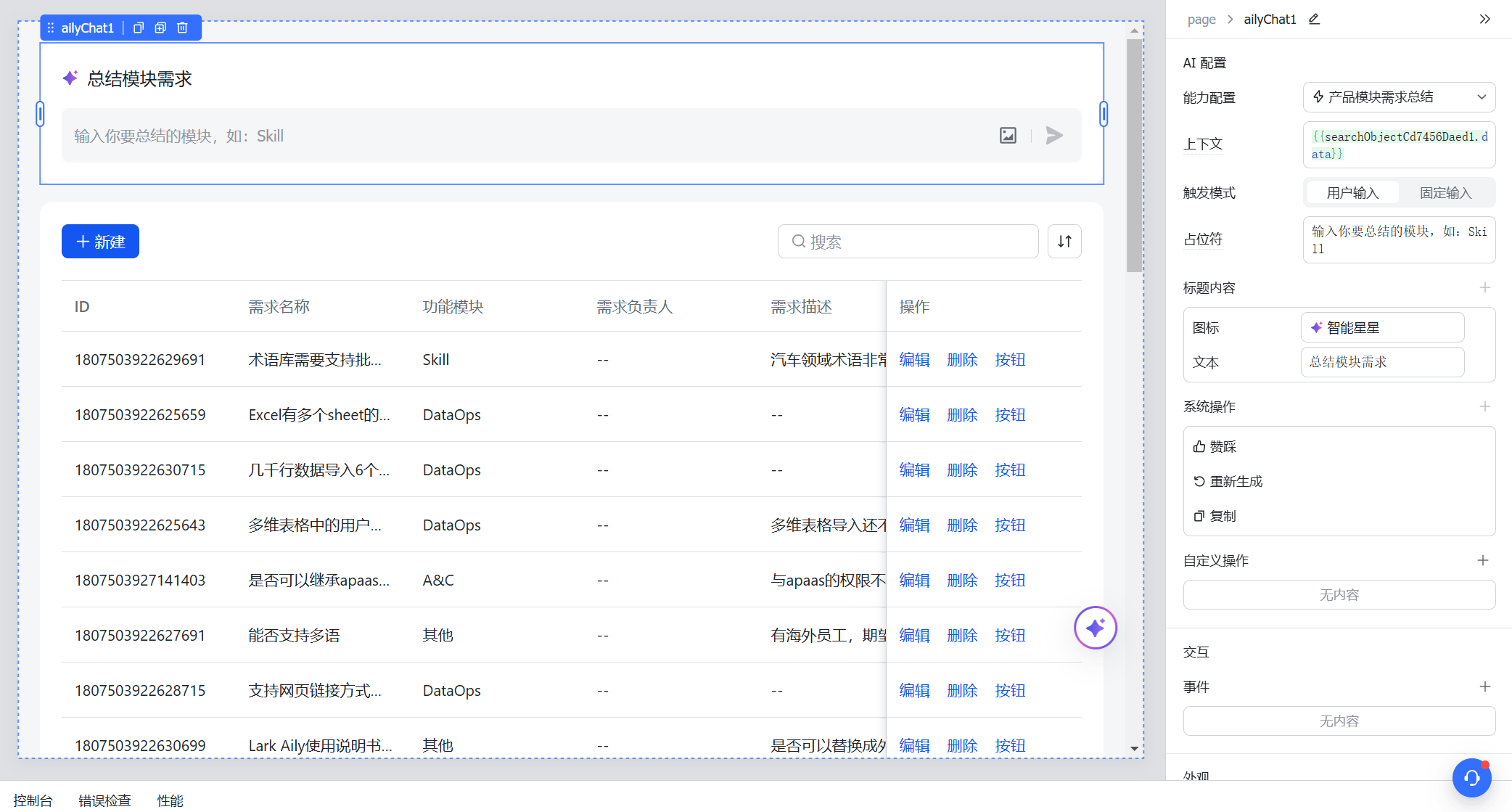Screen dimensions: 1512x812
Task: Go to page in the breadcrumb
Action: click(1201, 20)
